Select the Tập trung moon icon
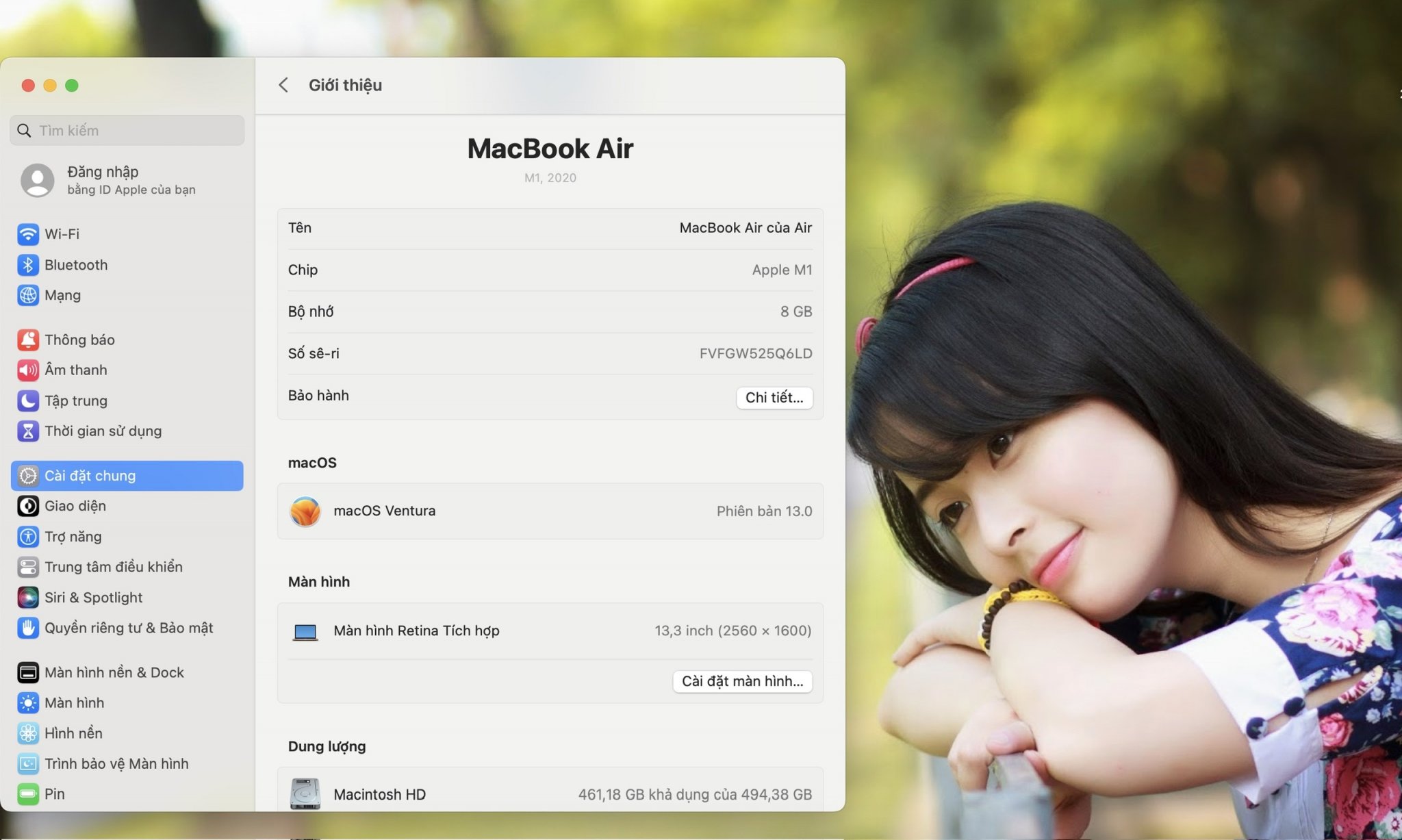The height and width of the screenshot is (840, 1402). tap(28, 400)
